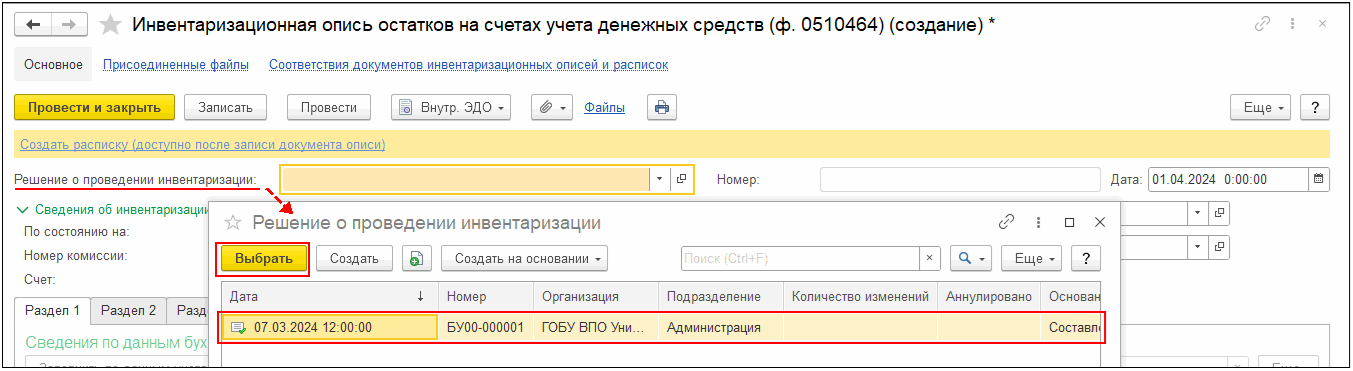Open Присоединенные файлы tab
Image resolution: width=1353 pixels, height=371 pixels.
pos(176,65)
